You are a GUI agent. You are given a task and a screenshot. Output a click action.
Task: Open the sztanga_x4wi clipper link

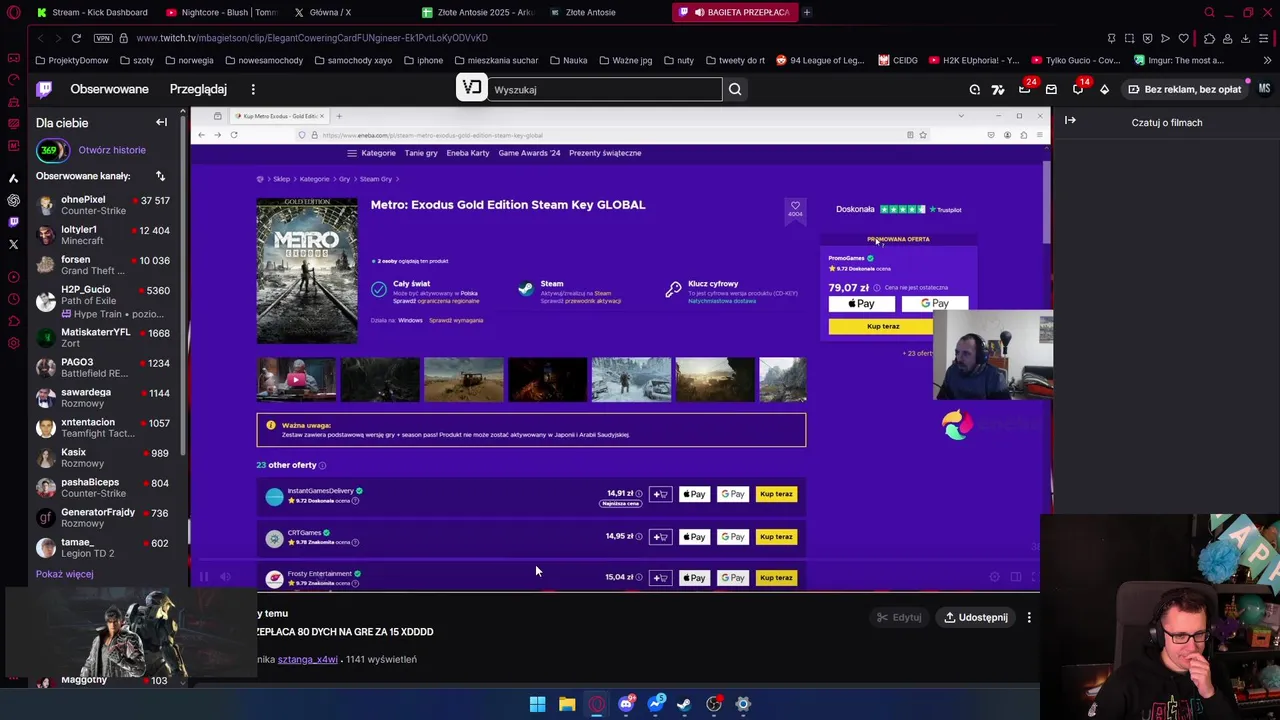[x=307, y=659]
